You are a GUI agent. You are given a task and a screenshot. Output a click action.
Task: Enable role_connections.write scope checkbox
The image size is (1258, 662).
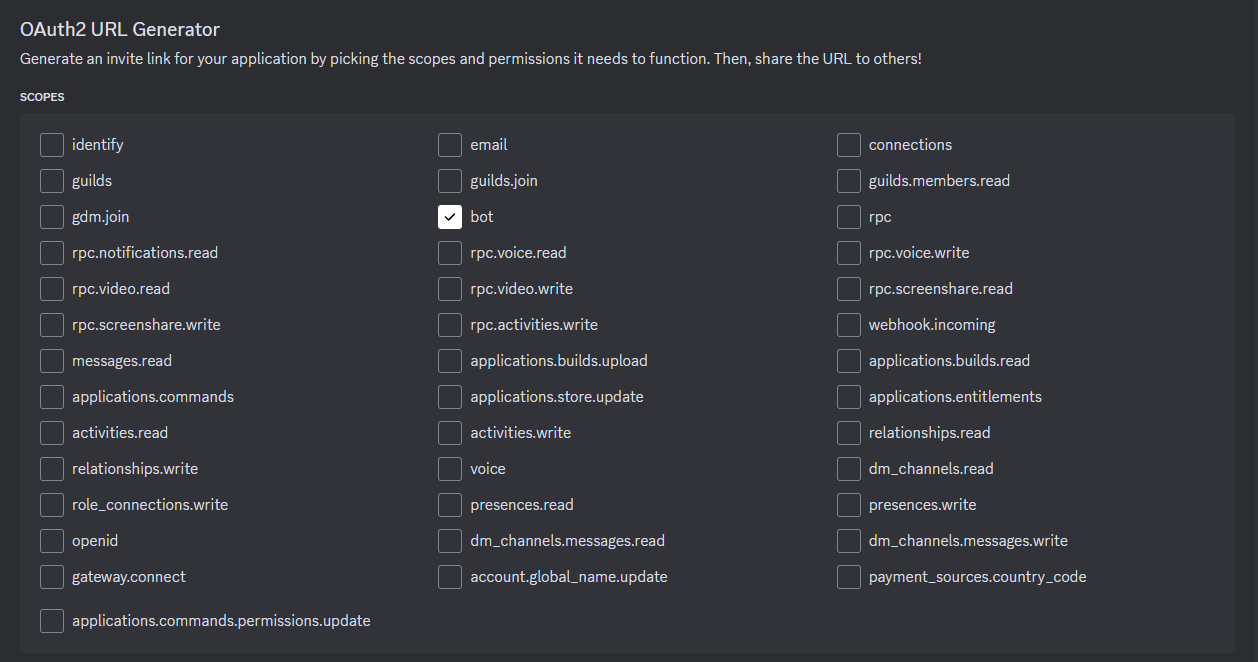[52, 505]
